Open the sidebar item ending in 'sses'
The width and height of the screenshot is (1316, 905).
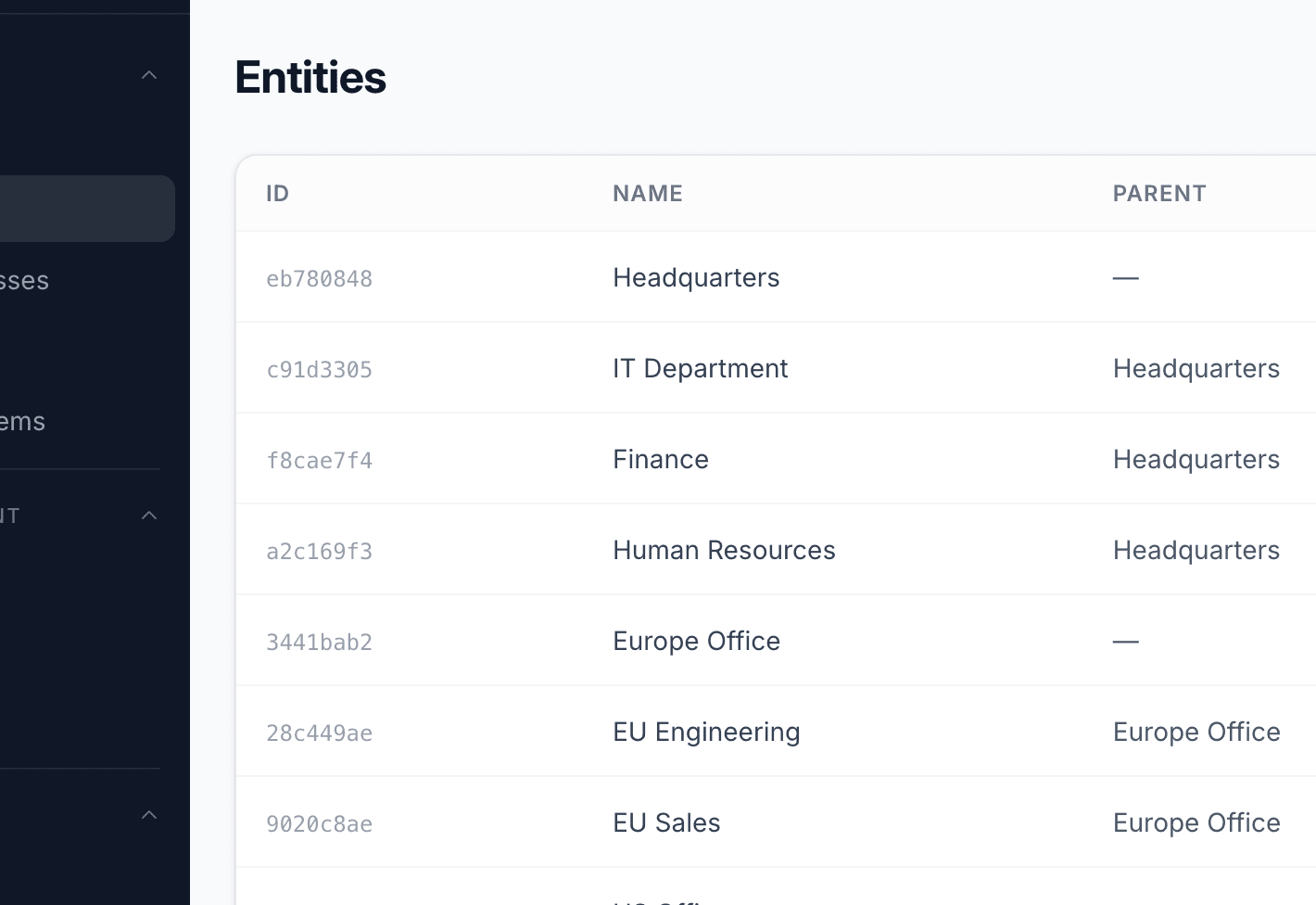[x=24, y=280]
